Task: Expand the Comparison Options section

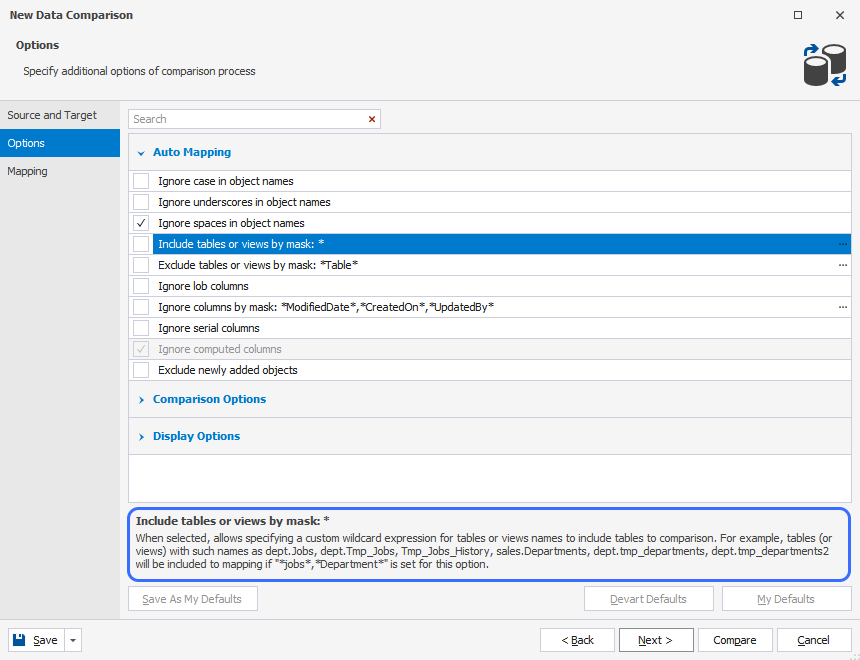Action: [x=141, y=399]
